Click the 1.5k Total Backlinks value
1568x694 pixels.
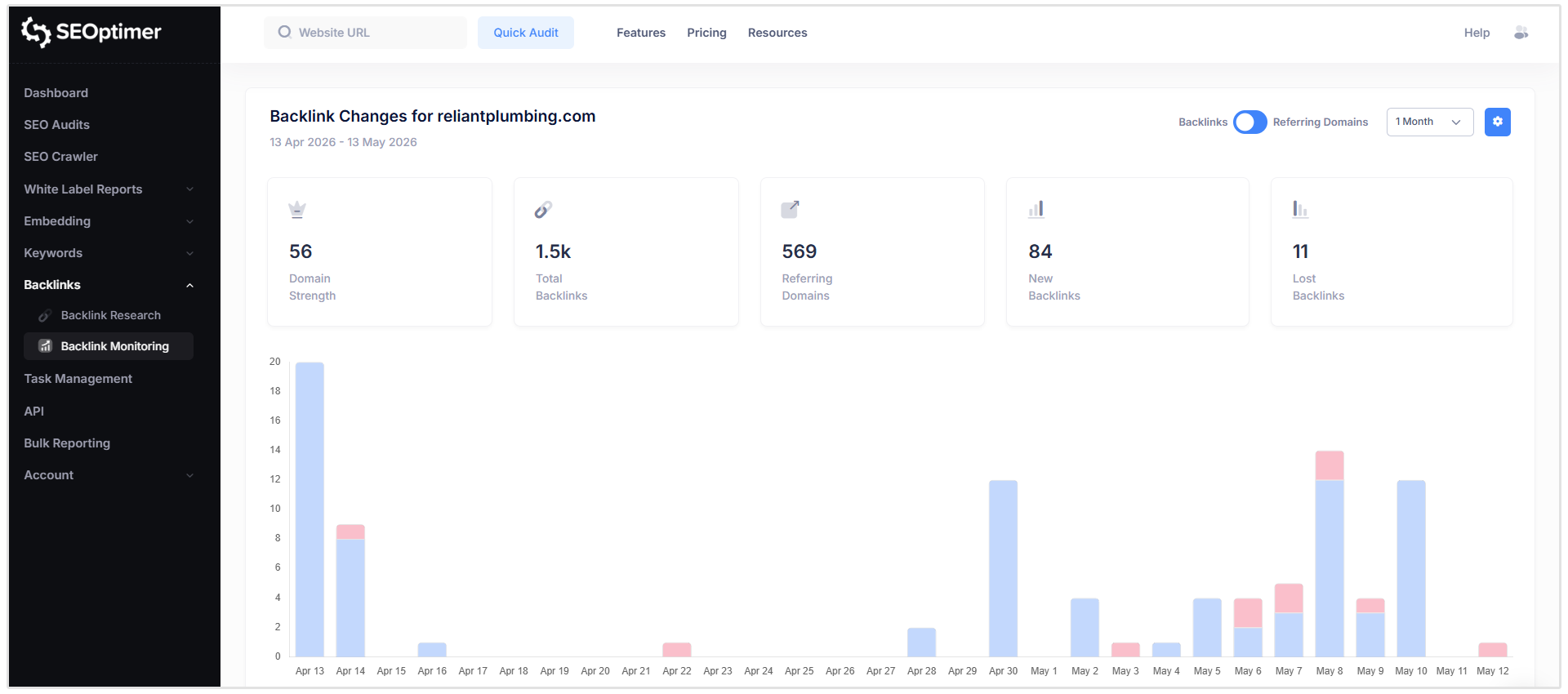(x=553, y=251)
